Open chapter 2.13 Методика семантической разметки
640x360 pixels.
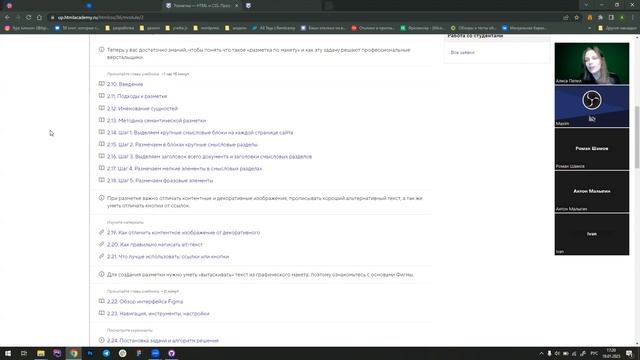coord(156,120)
